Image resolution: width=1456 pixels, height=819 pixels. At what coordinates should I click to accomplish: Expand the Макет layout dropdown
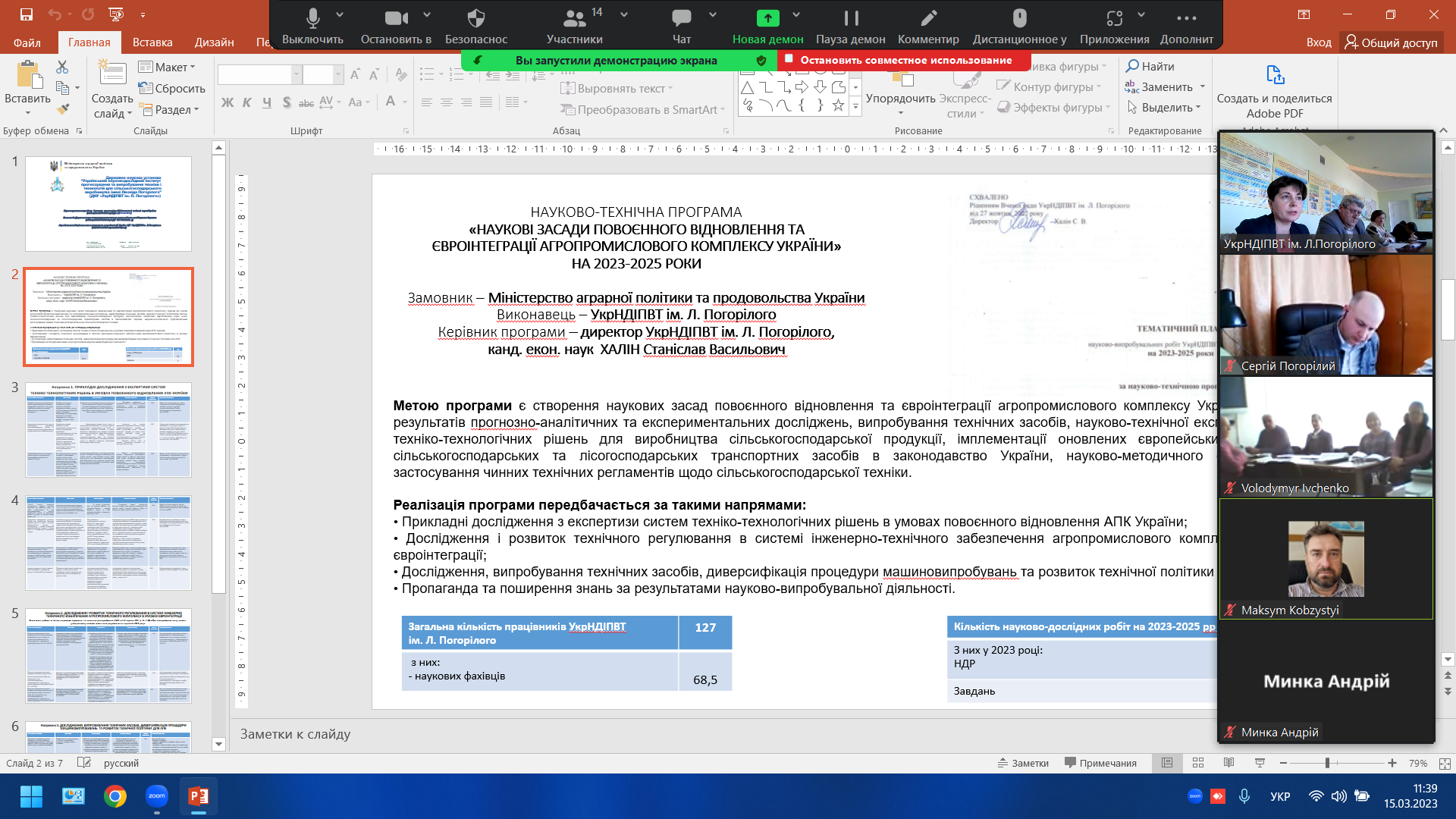click(x=168, y=67)
